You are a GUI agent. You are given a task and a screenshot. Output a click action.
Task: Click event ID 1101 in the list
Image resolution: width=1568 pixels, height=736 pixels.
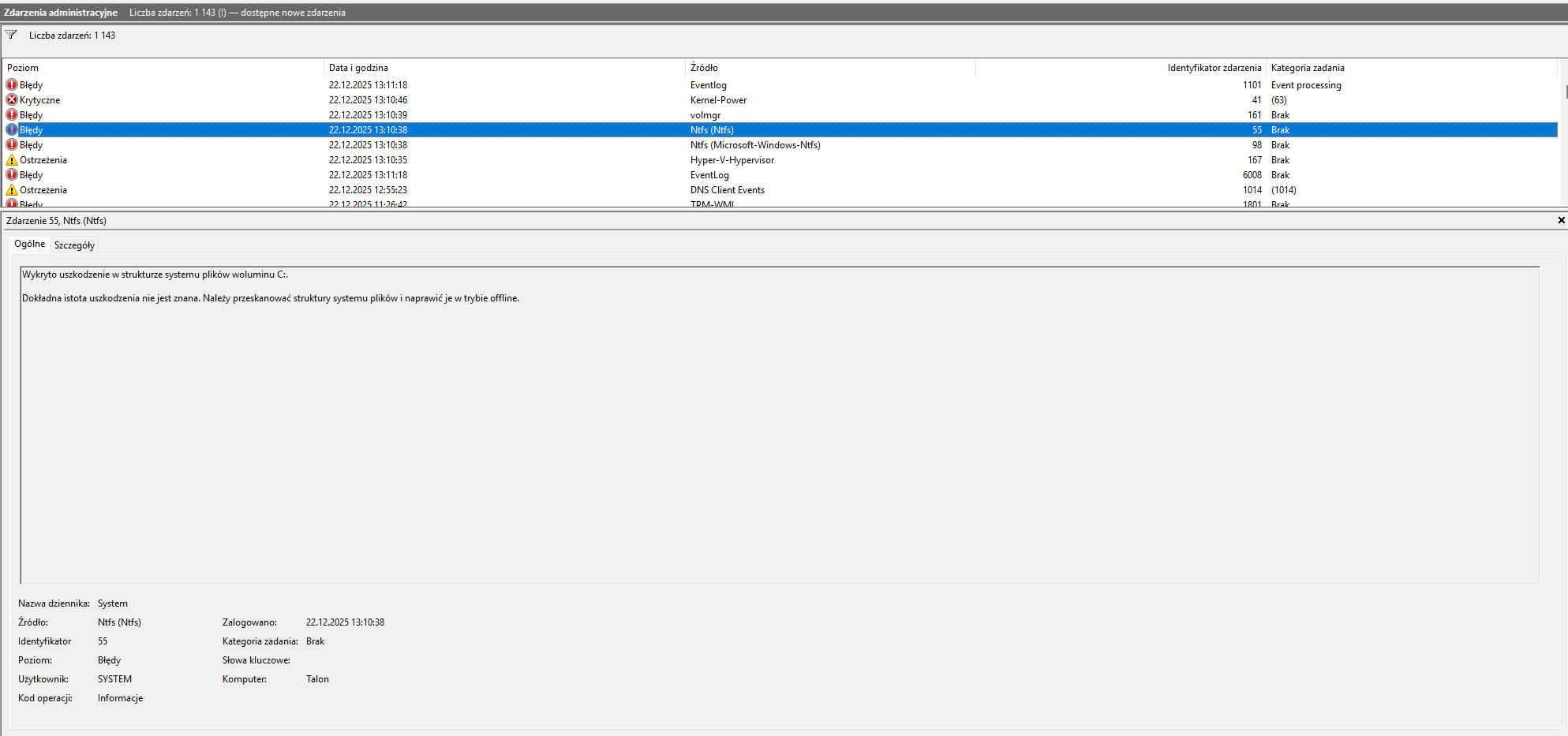[x=1252, y=85]
